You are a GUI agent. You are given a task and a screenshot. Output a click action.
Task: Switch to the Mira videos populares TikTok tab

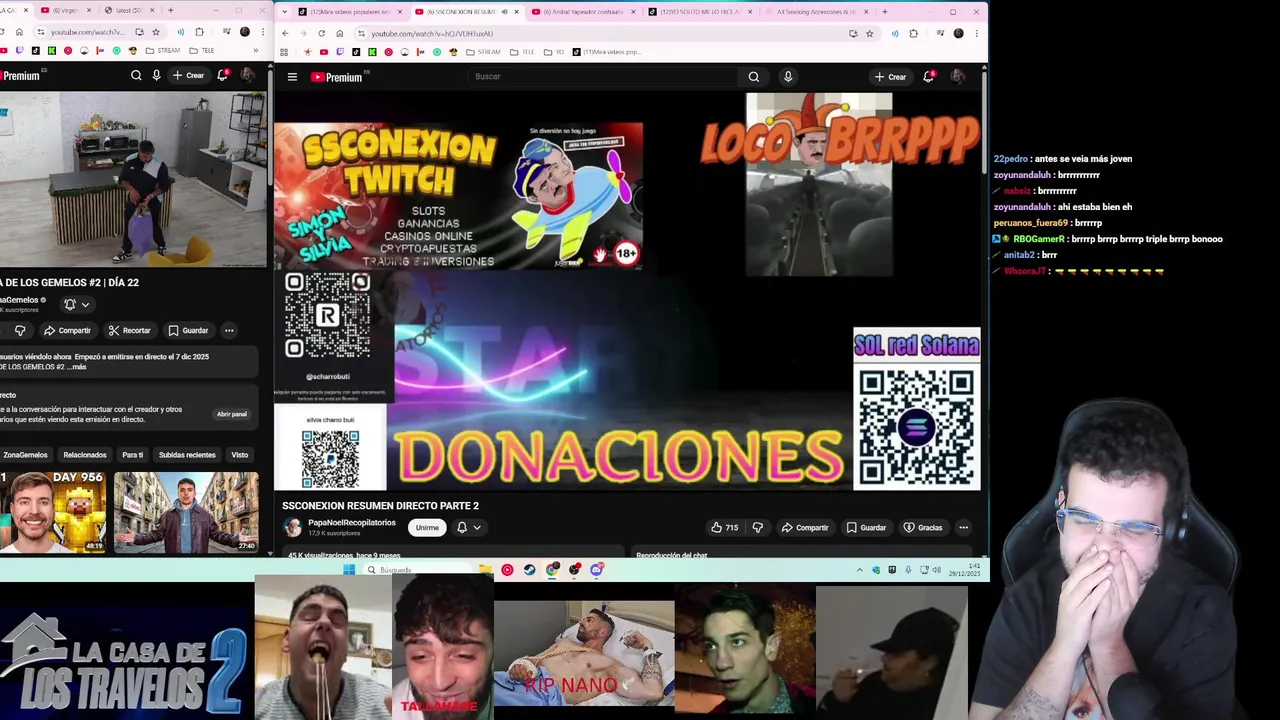pos(350,12)
